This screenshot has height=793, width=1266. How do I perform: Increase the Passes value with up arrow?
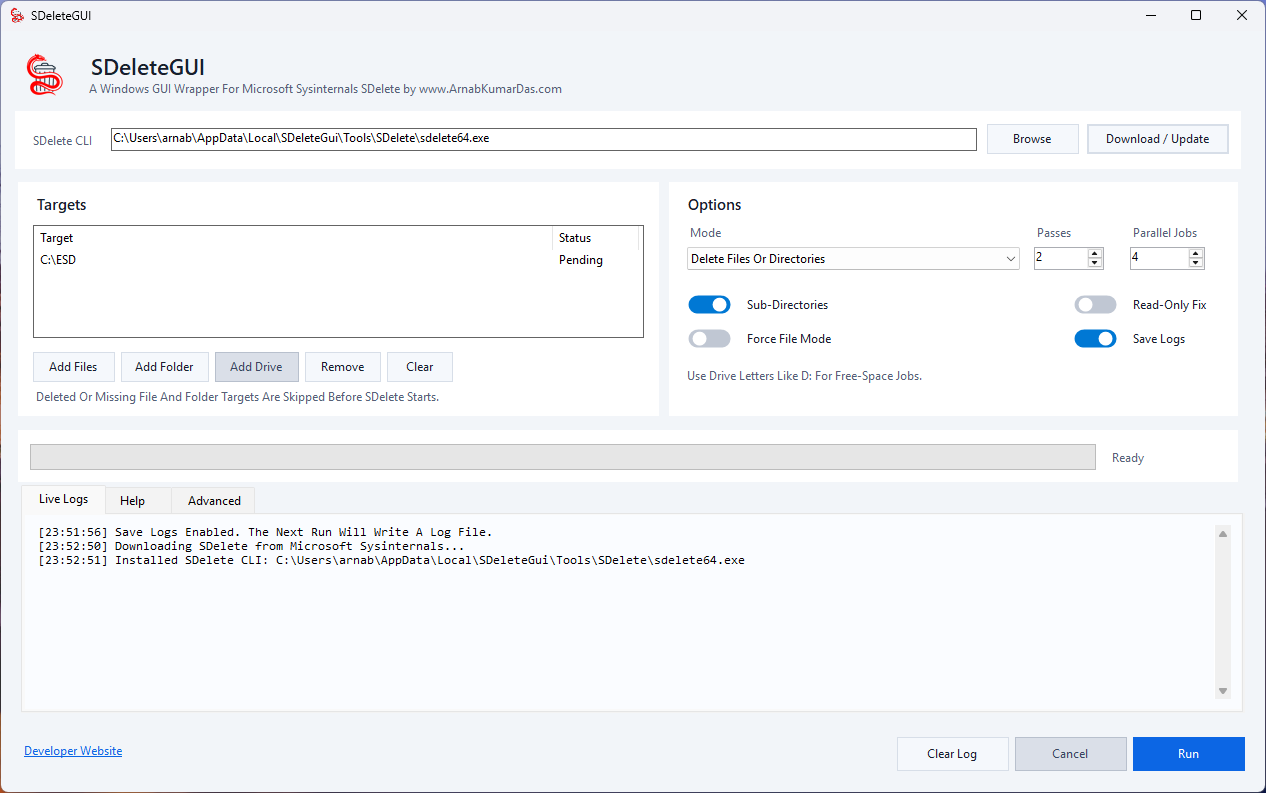pos(1095,253)
